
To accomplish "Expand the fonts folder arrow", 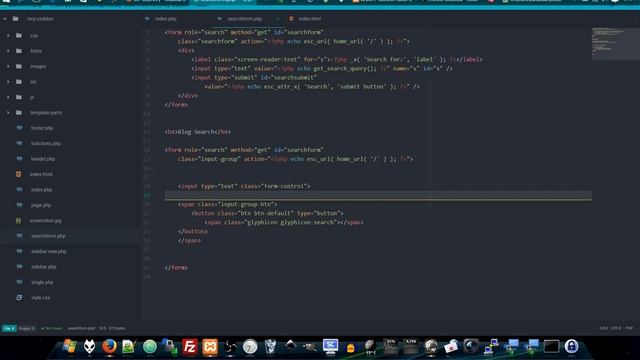I will click(x=8, y=51).
